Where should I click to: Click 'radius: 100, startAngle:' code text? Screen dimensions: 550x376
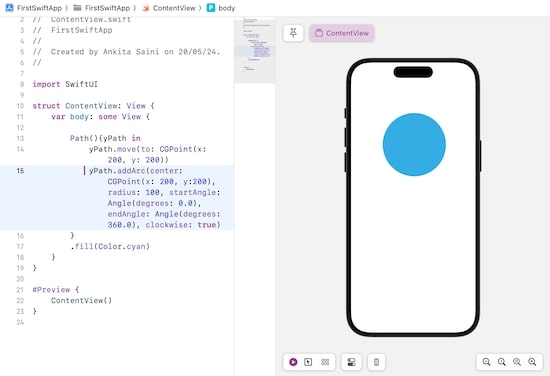(x=164, y=193)
